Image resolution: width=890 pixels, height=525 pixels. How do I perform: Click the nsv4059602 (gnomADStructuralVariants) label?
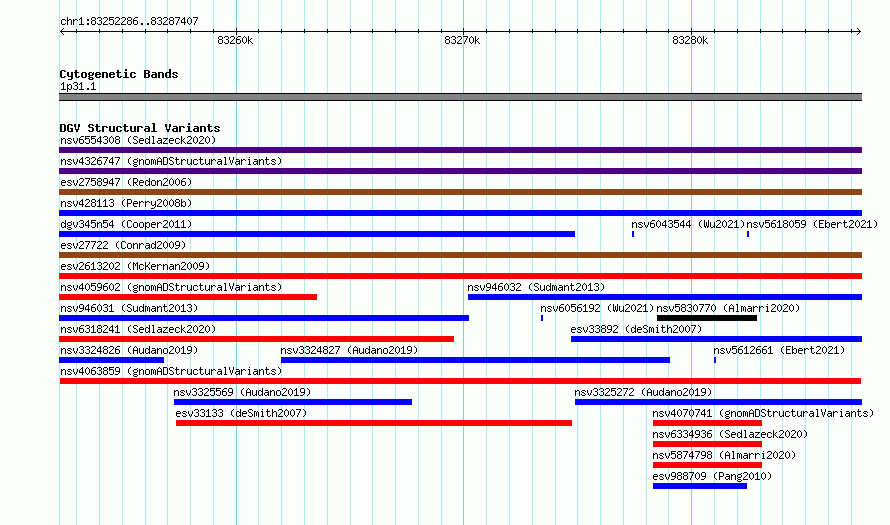coord(171,287)
